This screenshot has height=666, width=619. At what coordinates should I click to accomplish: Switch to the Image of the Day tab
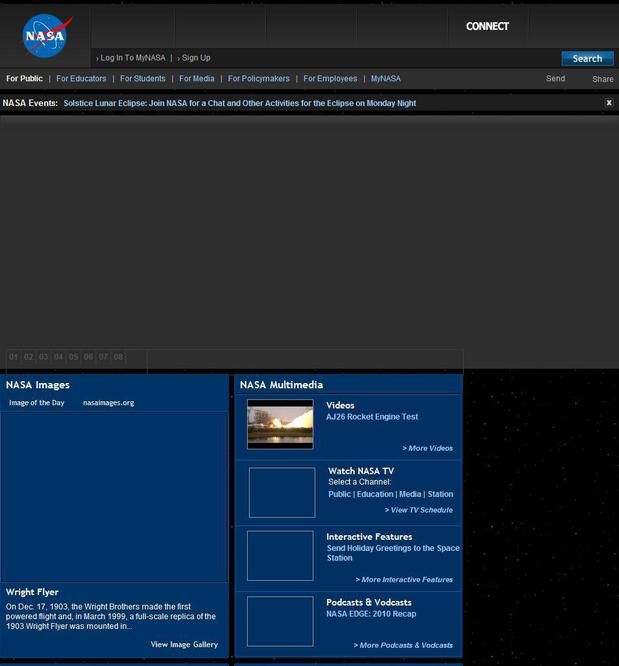(x=37, y=403)
